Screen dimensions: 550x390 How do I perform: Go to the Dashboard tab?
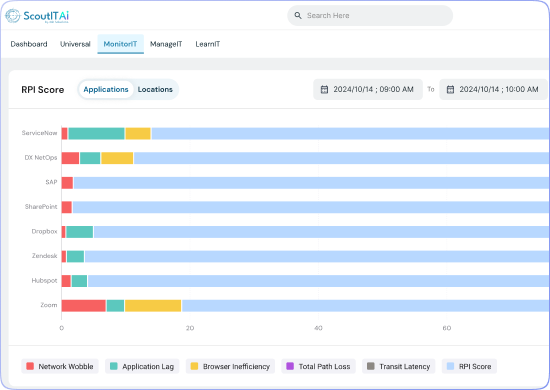[29, 44]
